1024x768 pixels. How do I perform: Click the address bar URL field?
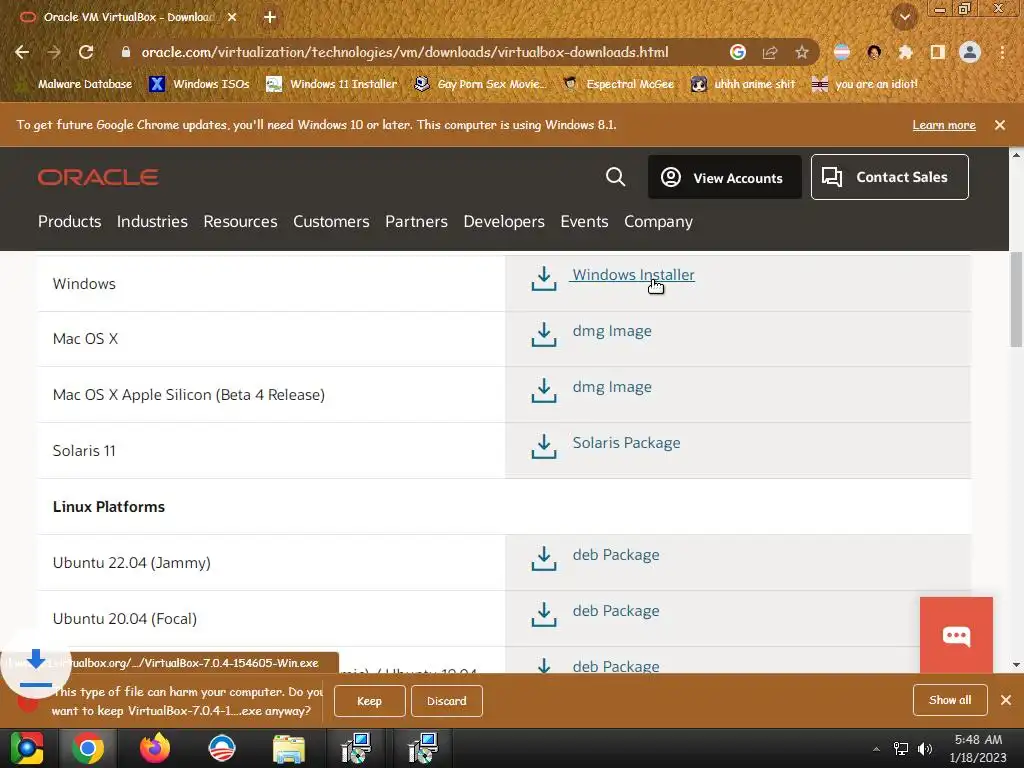(x=405, y=52)
